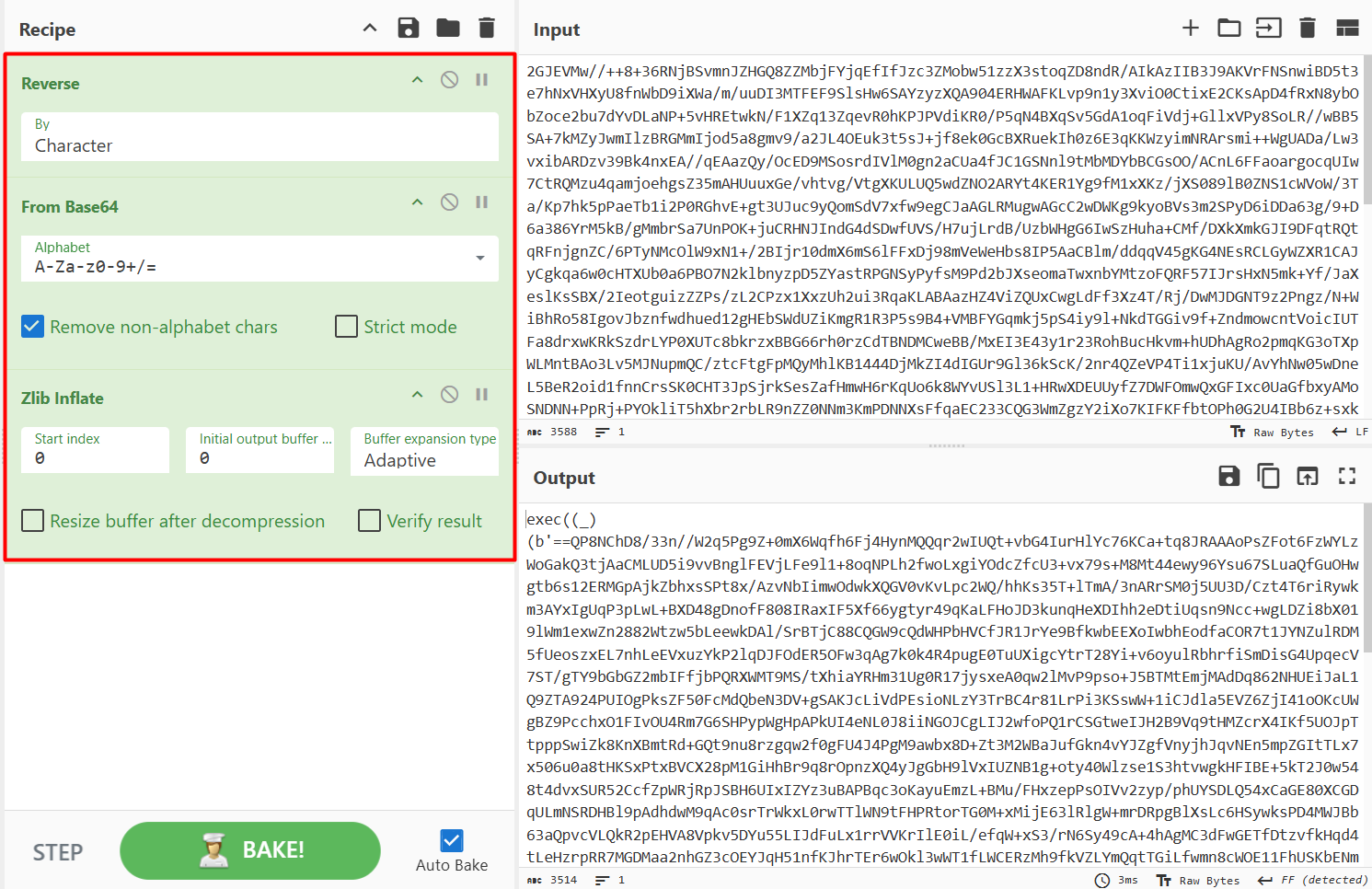The height and width of the screenshot is (889, 1372).
Task: Open Buffer expansion type dropdown
Action: 424,451
